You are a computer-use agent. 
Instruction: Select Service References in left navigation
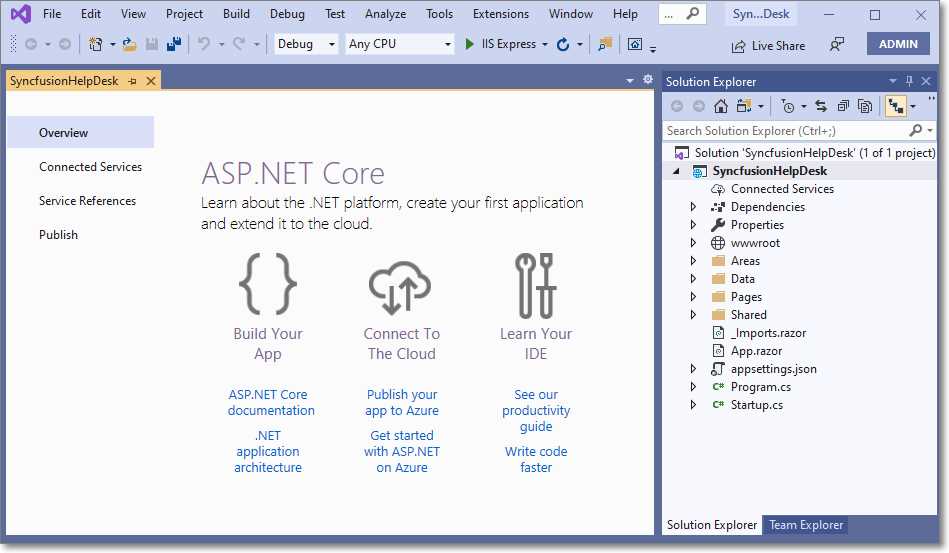87,201
